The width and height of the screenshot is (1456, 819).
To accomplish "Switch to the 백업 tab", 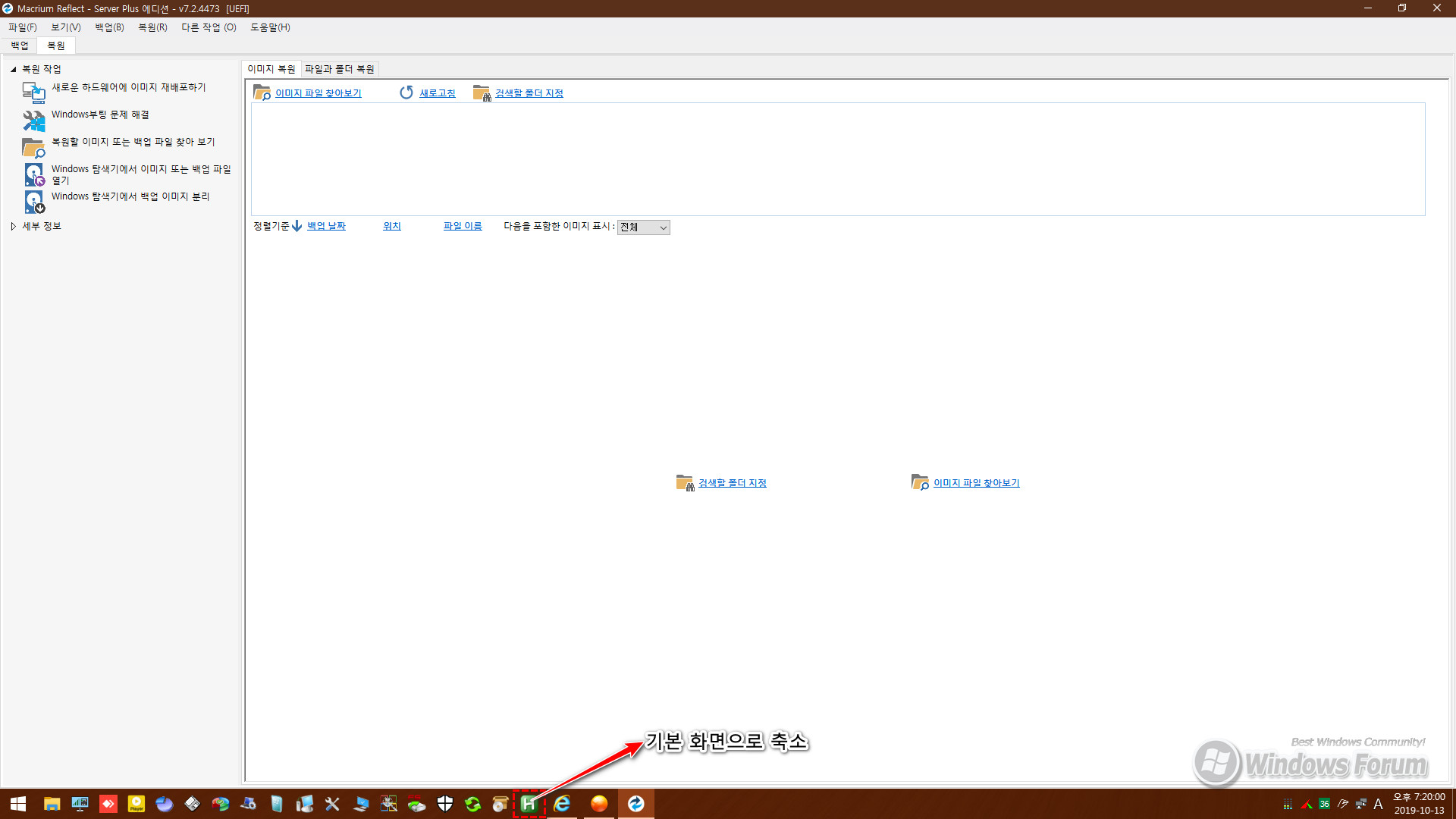I will click(20, 45).
